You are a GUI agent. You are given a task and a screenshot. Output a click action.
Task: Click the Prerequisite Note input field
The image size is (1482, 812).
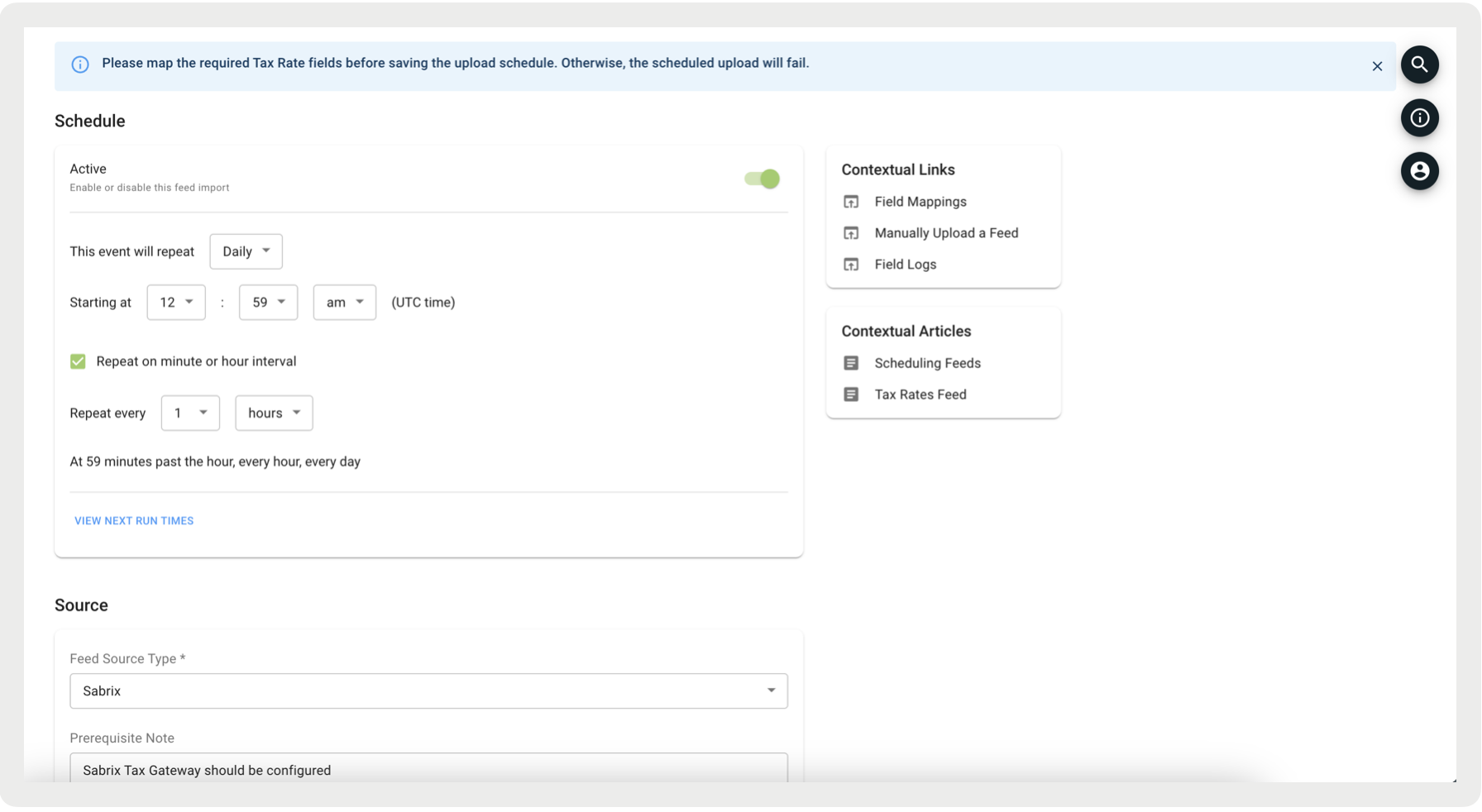pyautogui.click(x=428, y=768)
